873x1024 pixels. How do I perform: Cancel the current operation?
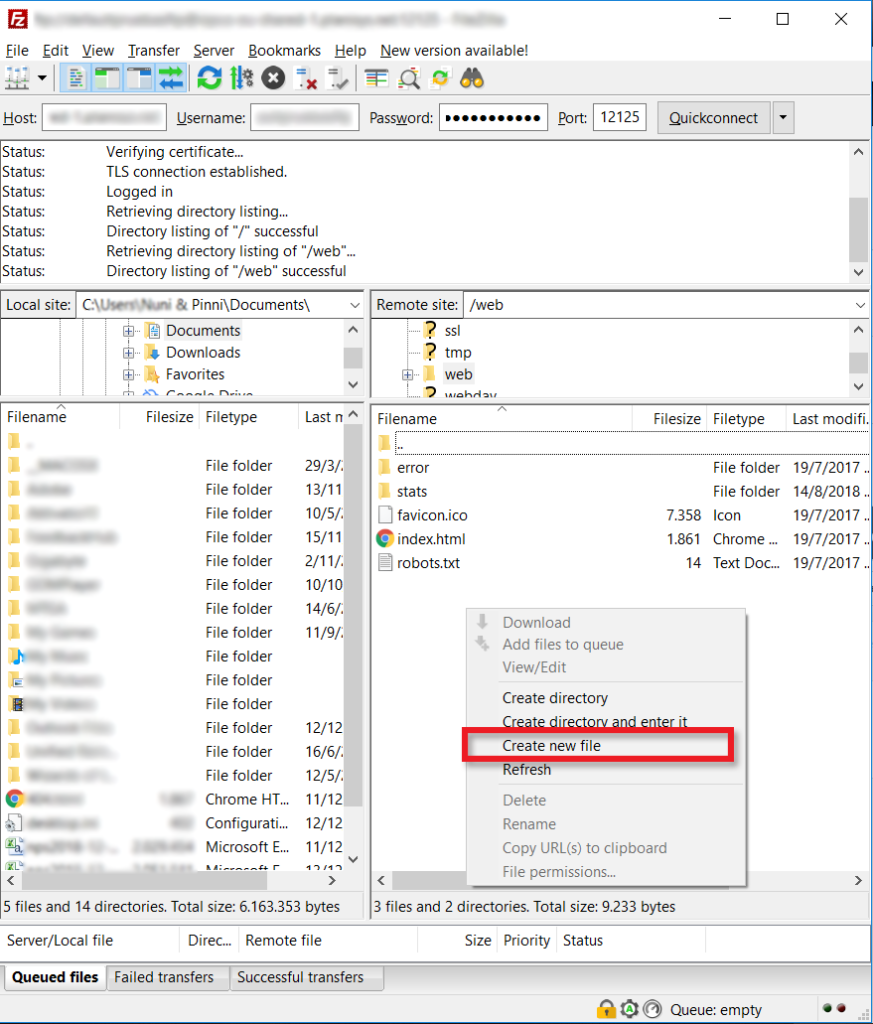coord(273,77)
